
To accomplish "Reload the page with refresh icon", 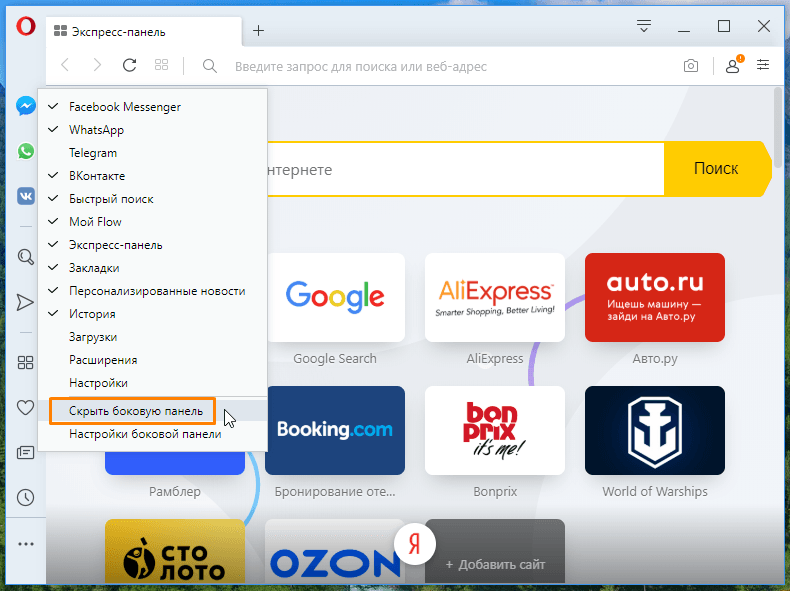I will point(129,64).
